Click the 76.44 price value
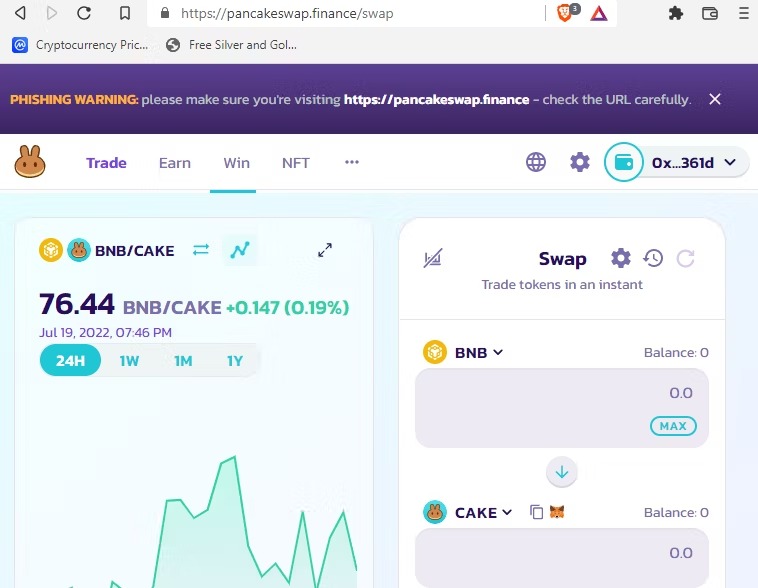The image size is (758, 588). tap(77, 304)
